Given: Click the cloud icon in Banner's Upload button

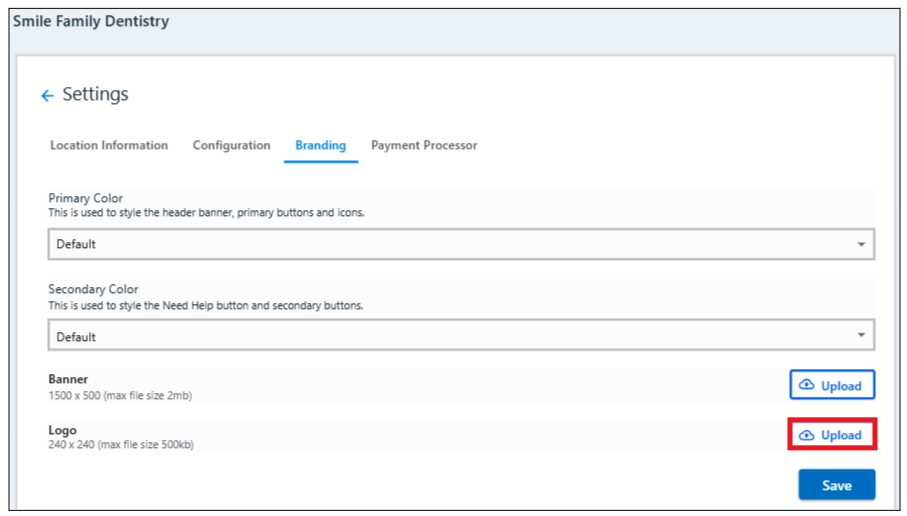Looking at the screenshot, I should point(807,385).
